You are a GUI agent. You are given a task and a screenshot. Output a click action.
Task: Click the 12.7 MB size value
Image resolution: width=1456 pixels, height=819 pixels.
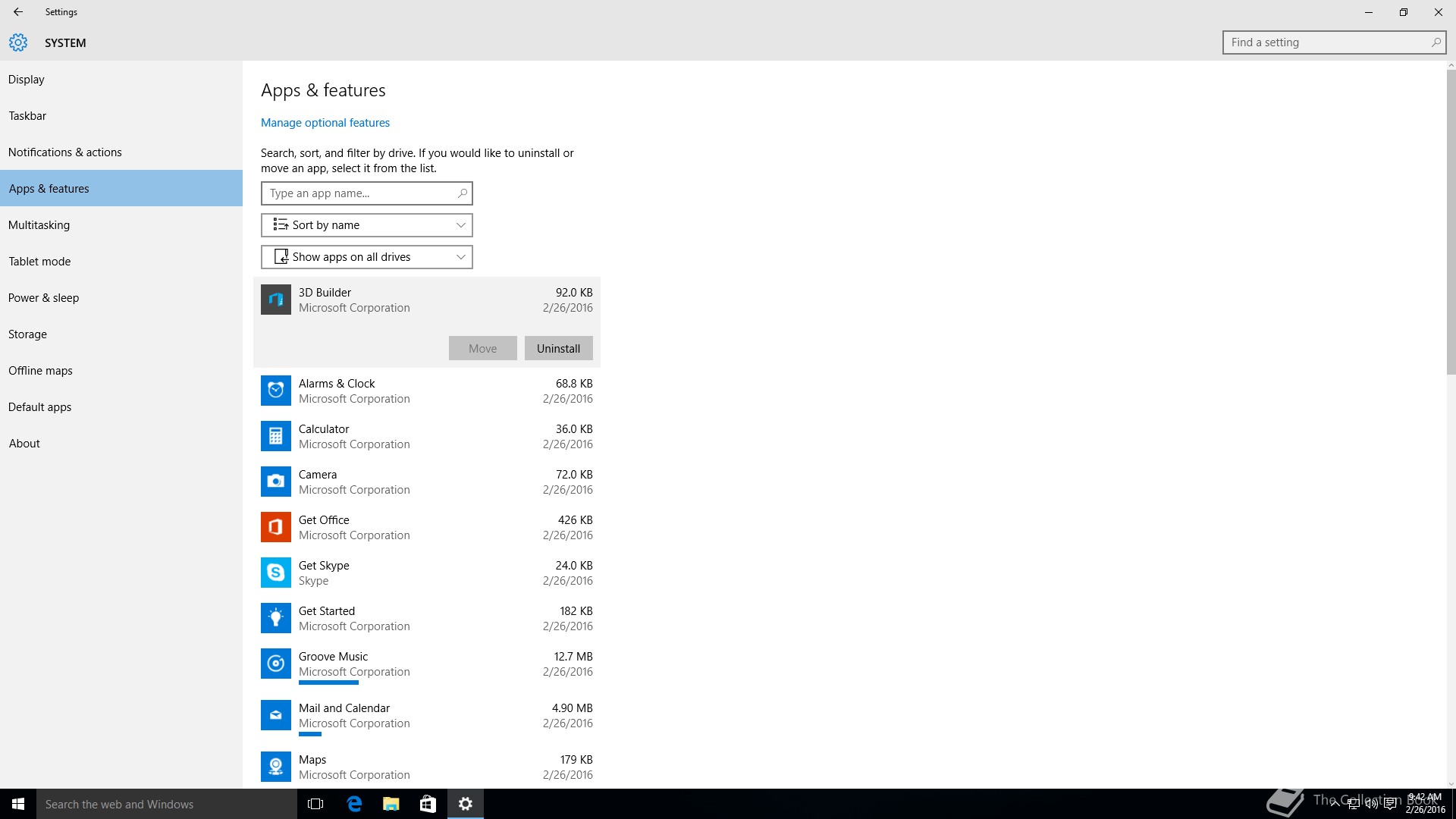(x=573, y=657)
